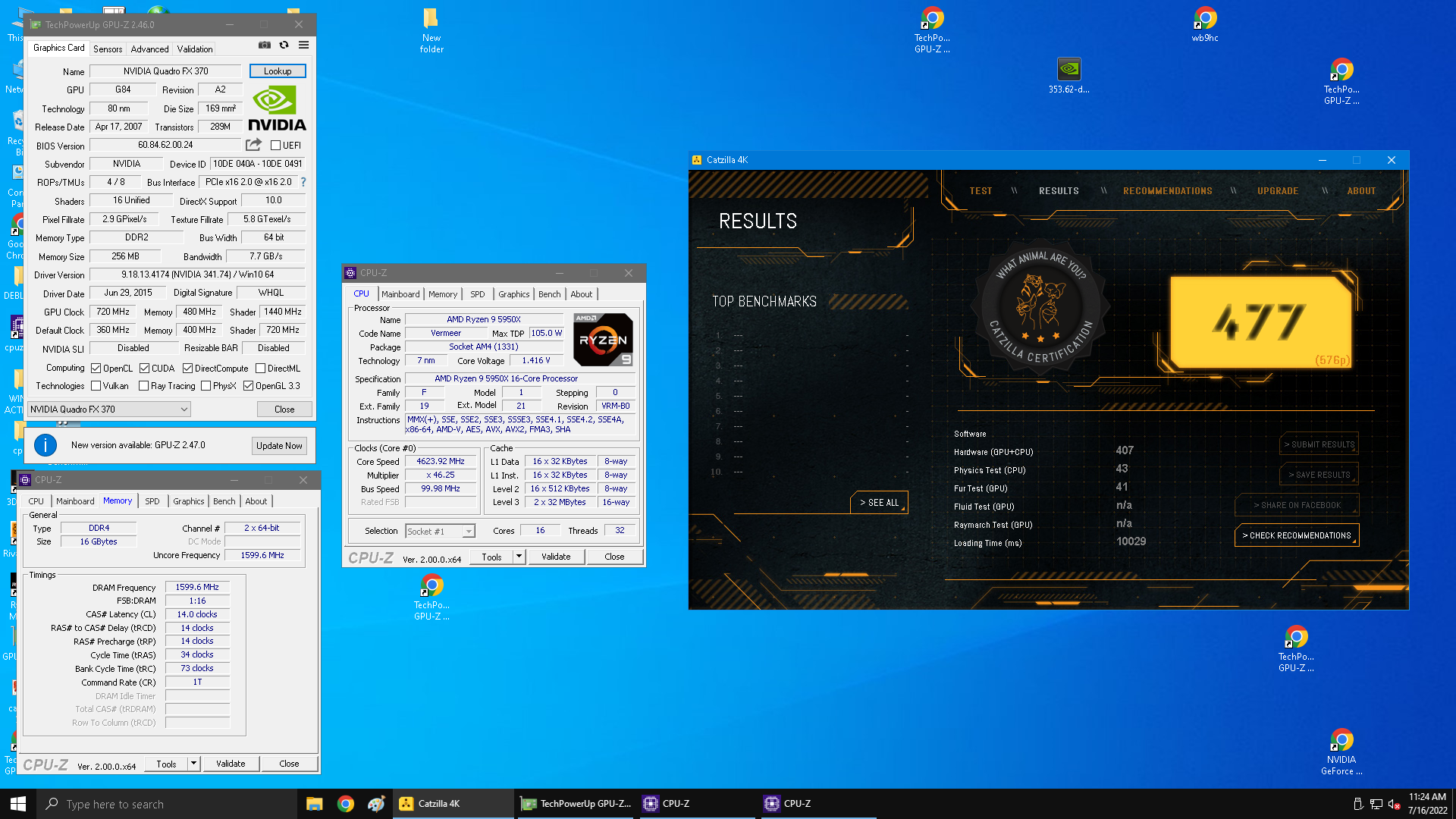Screen dimensions: 1456x819
Task: Click the NVIDIA logo in GPU-Z
Action: click(x=277, y=108)
